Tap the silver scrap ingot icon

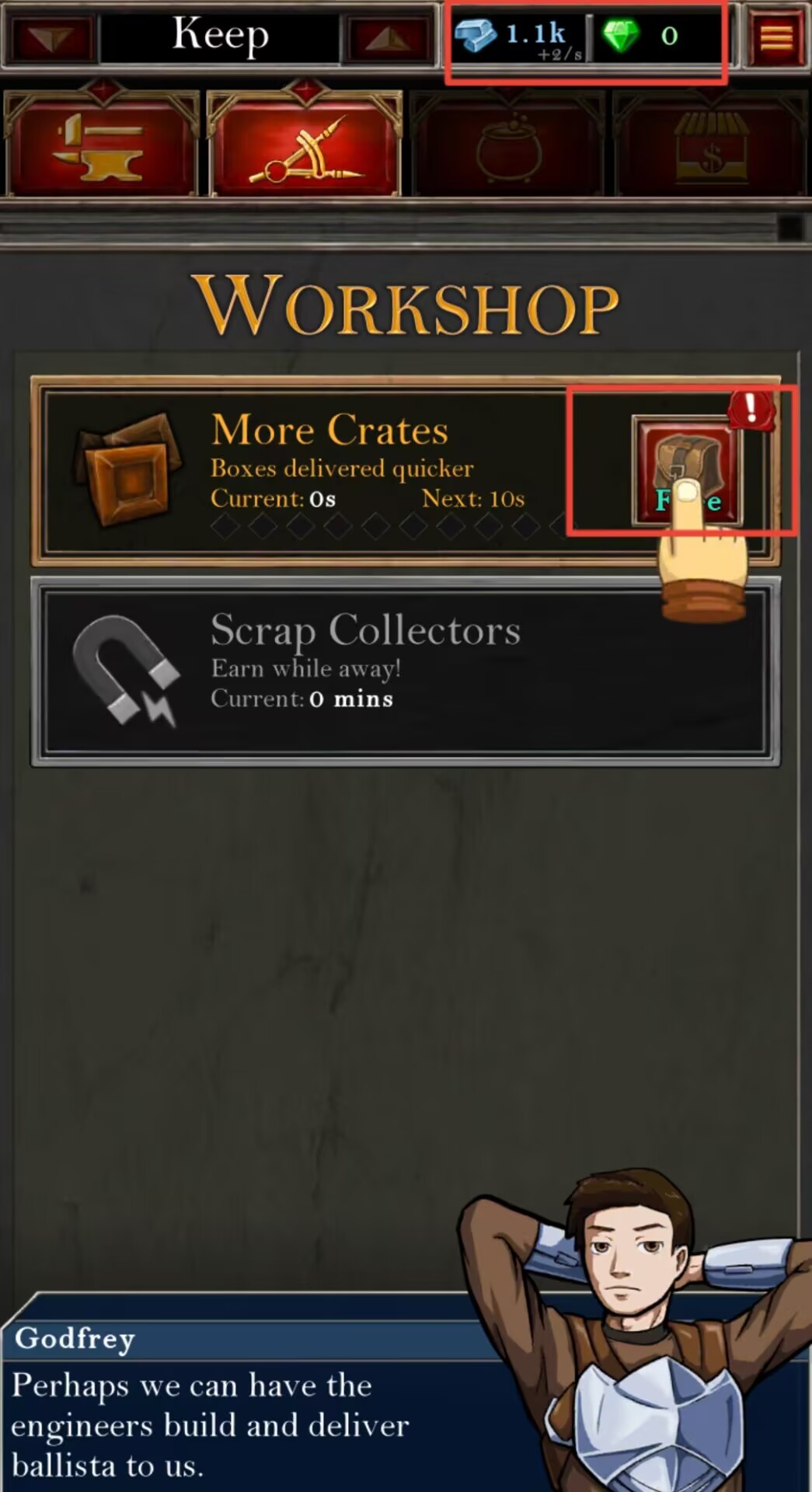[475, 35]
